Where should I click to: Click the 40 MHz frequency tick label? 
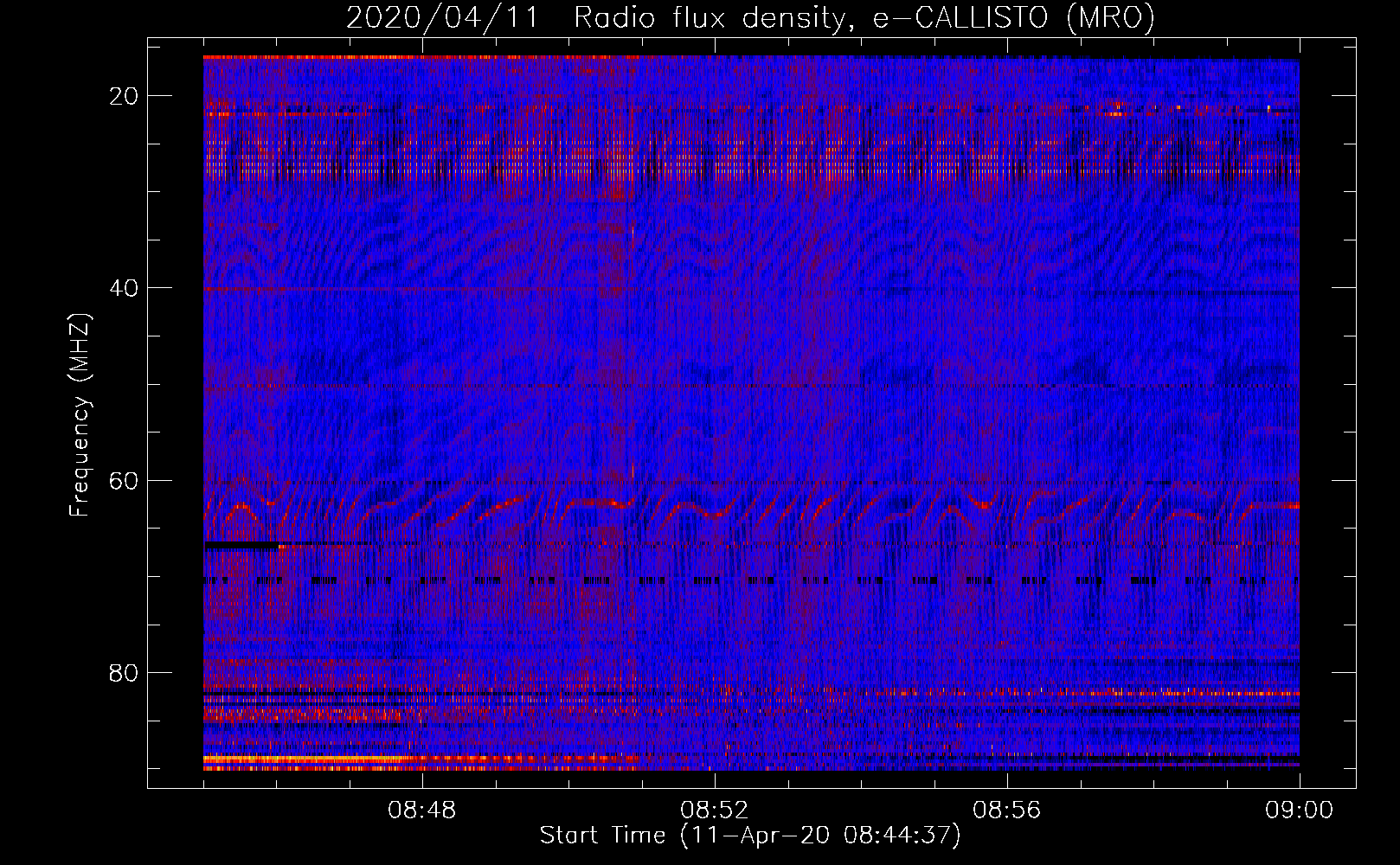tap(124, 288)
